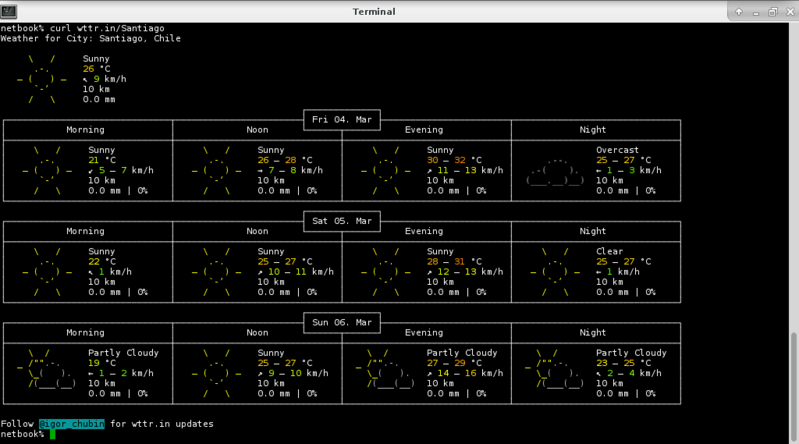Click Friday evening temperature '30 – 32 °C'

click(x=454, y=160)
